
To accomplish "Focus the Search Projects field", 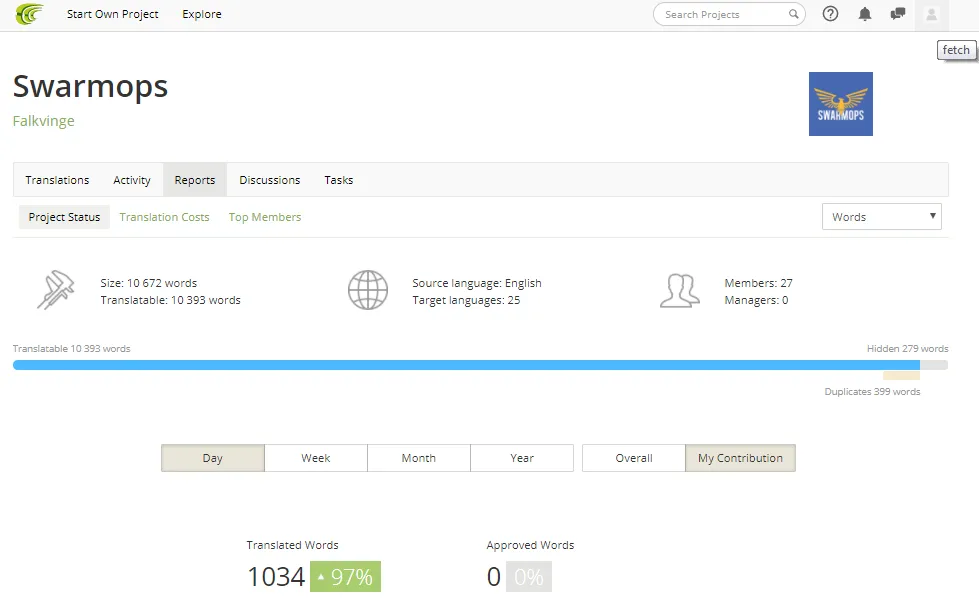I will 729,14.
